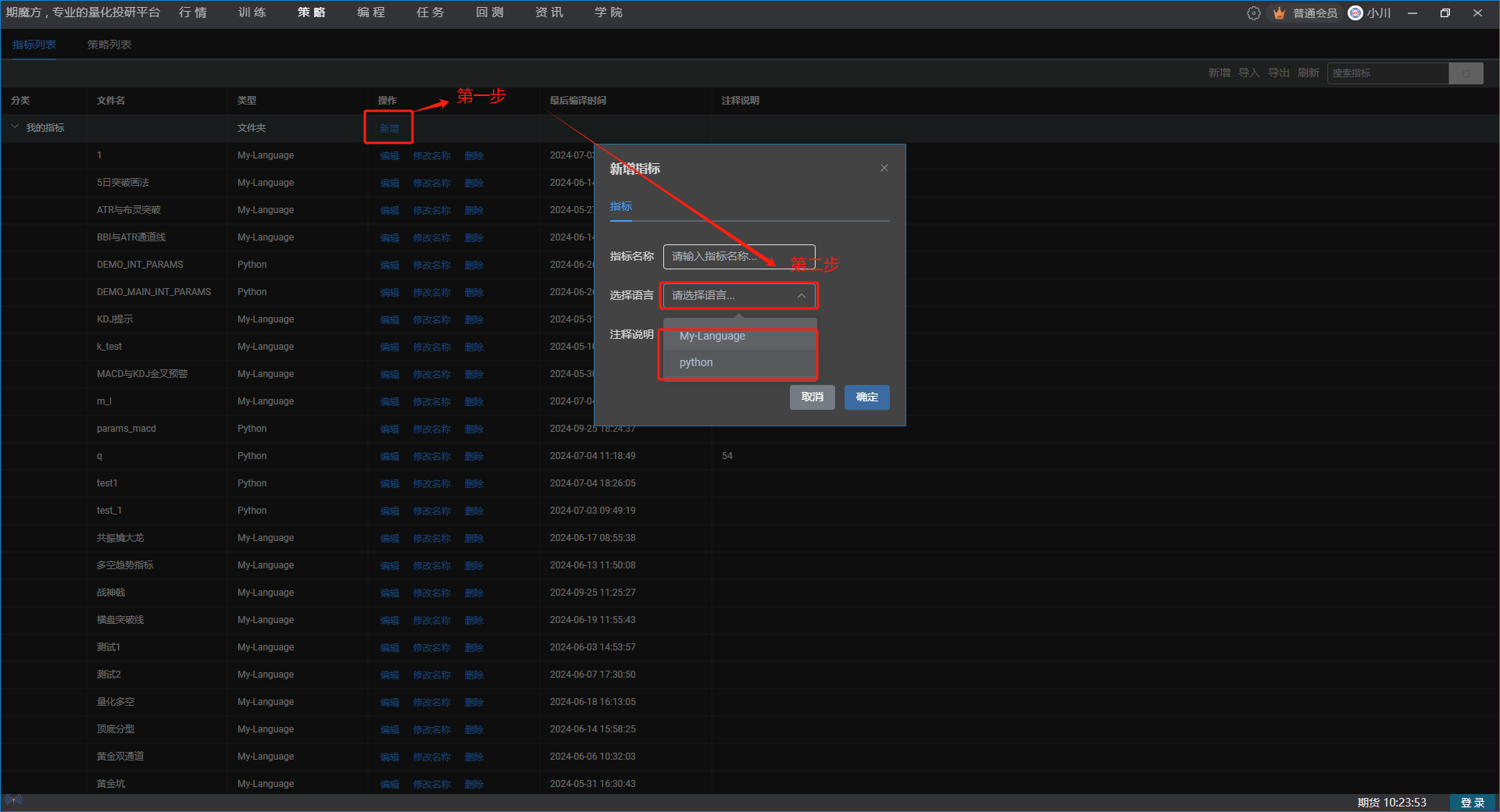Close the 新增指标 dialog

884,168
